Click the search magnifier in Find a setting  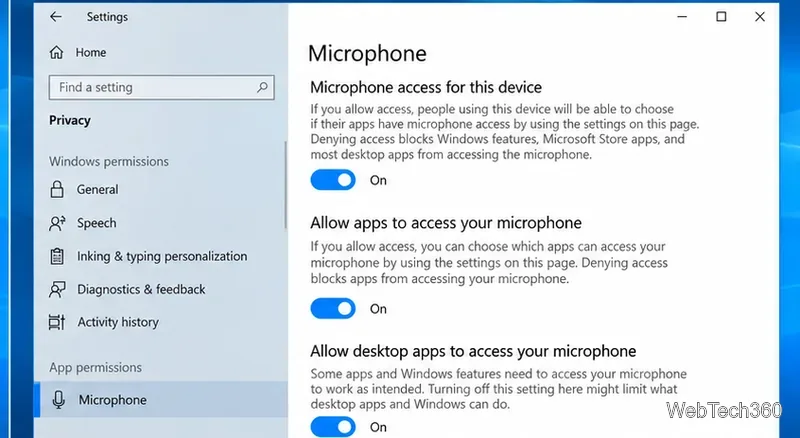coord(262,87)
